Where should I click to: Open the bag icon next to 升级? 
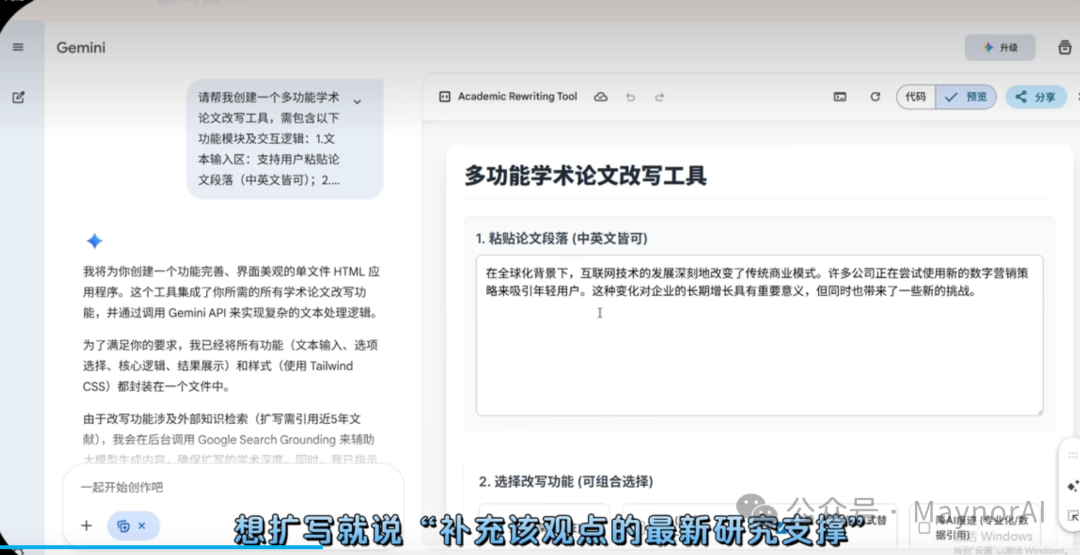(x=1064, y=48)
